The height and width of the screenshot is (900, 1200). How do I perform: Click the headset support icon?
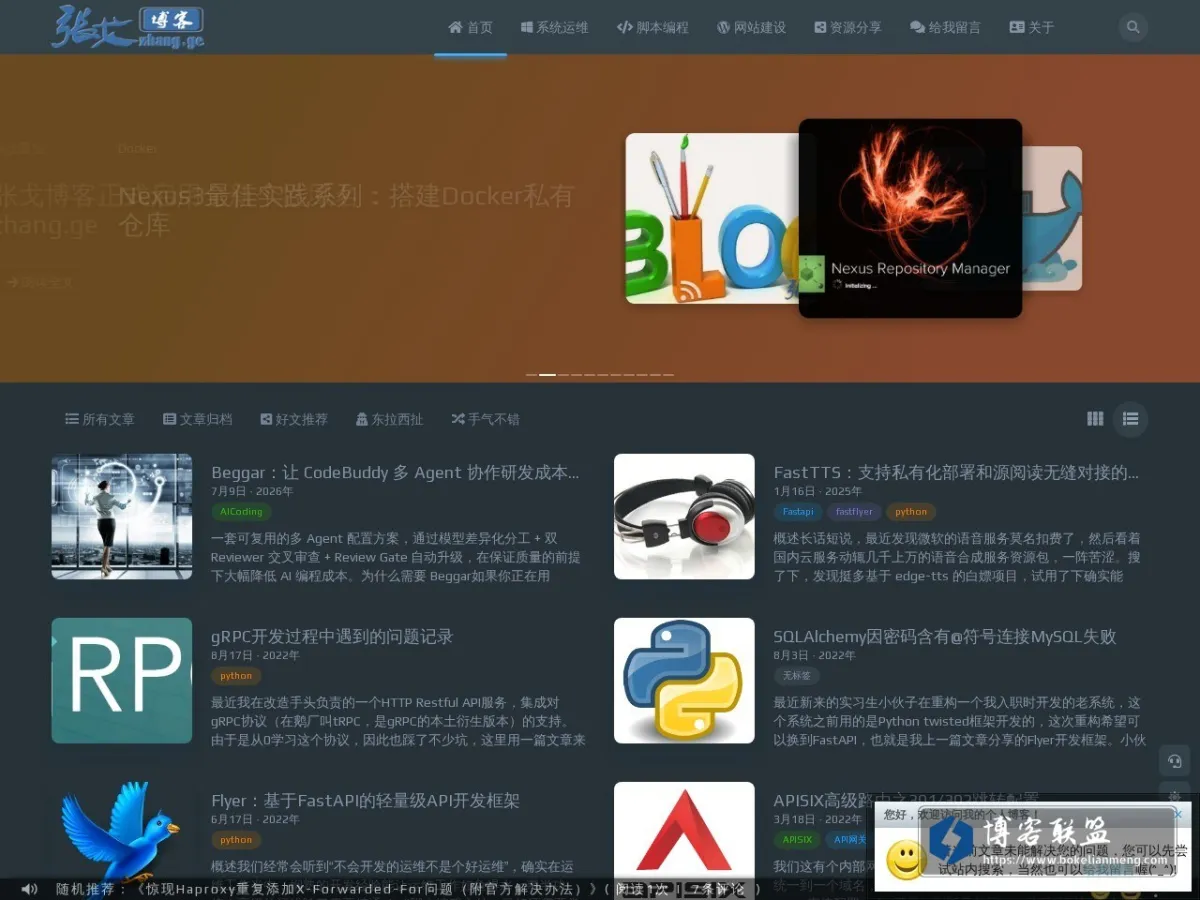coord(1174,761)
